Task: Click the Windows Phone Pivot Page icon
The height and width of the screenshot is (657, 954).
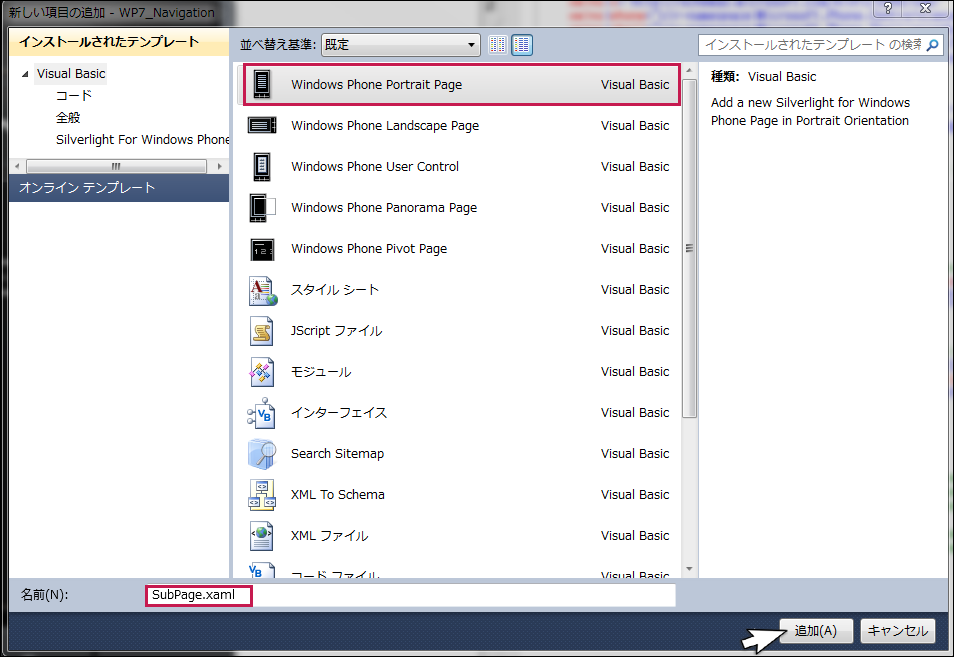Action: click(x=262, y=249)
